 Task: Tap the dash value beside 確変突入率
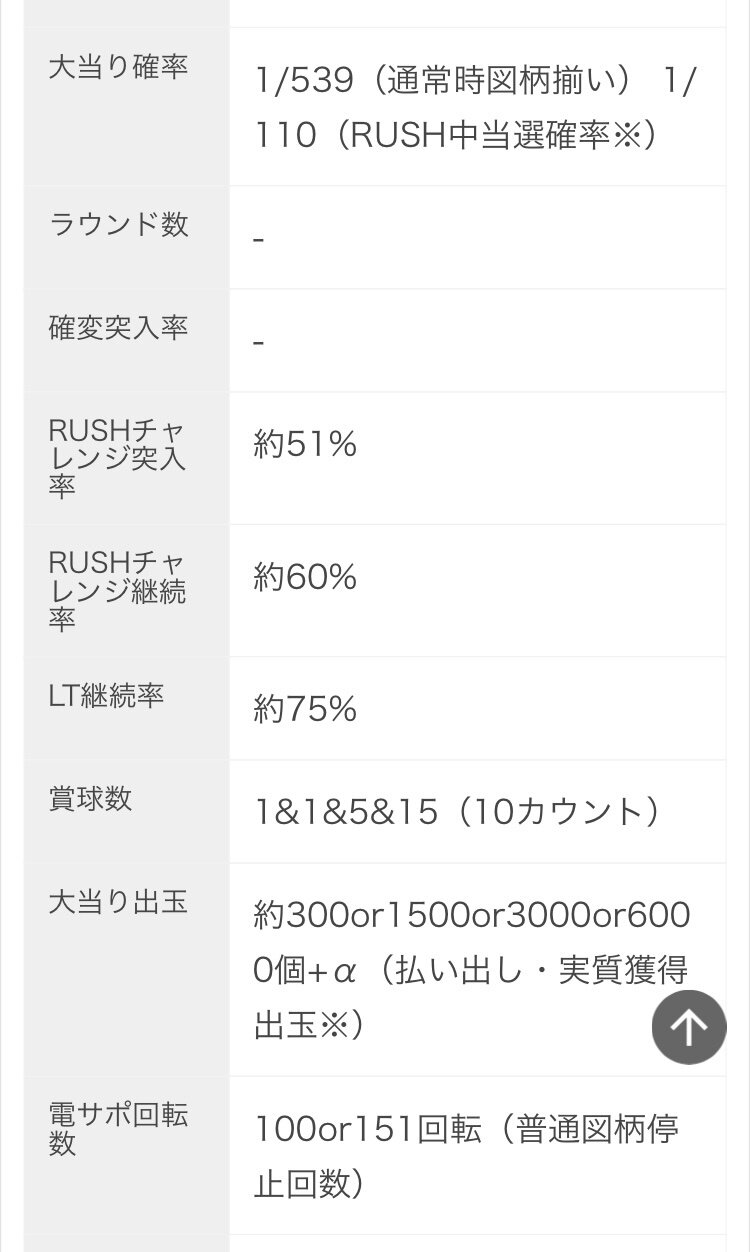[259, 343]
